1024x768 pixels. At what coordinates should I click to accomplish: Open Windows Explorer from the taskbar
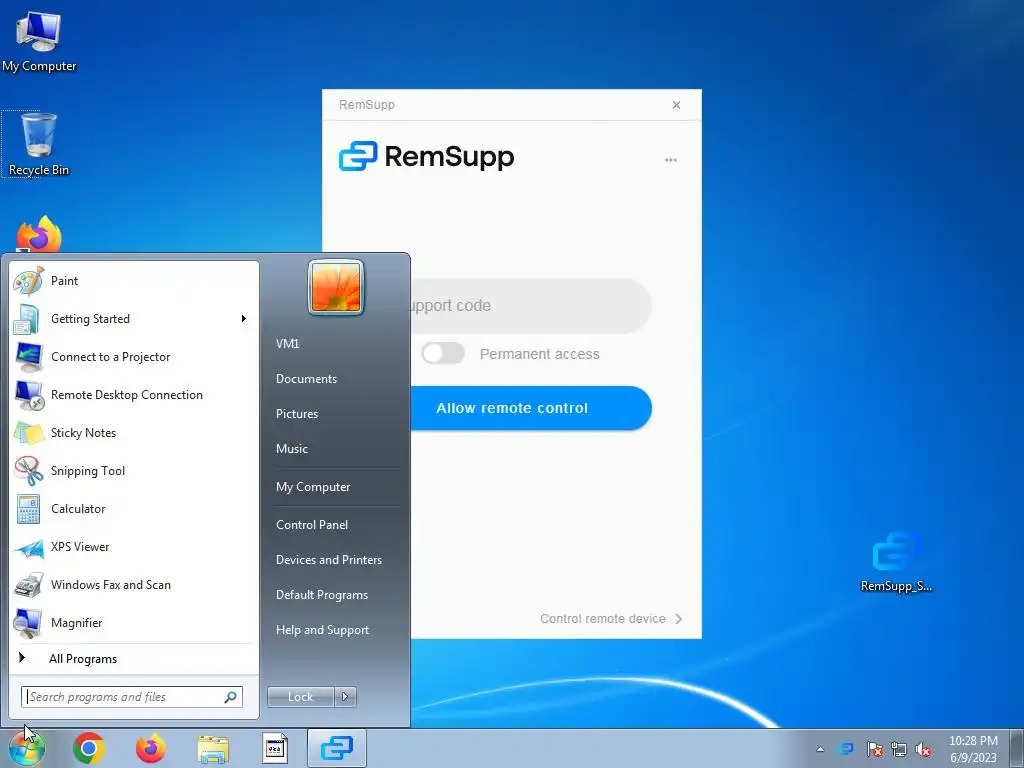pos(213,748)
